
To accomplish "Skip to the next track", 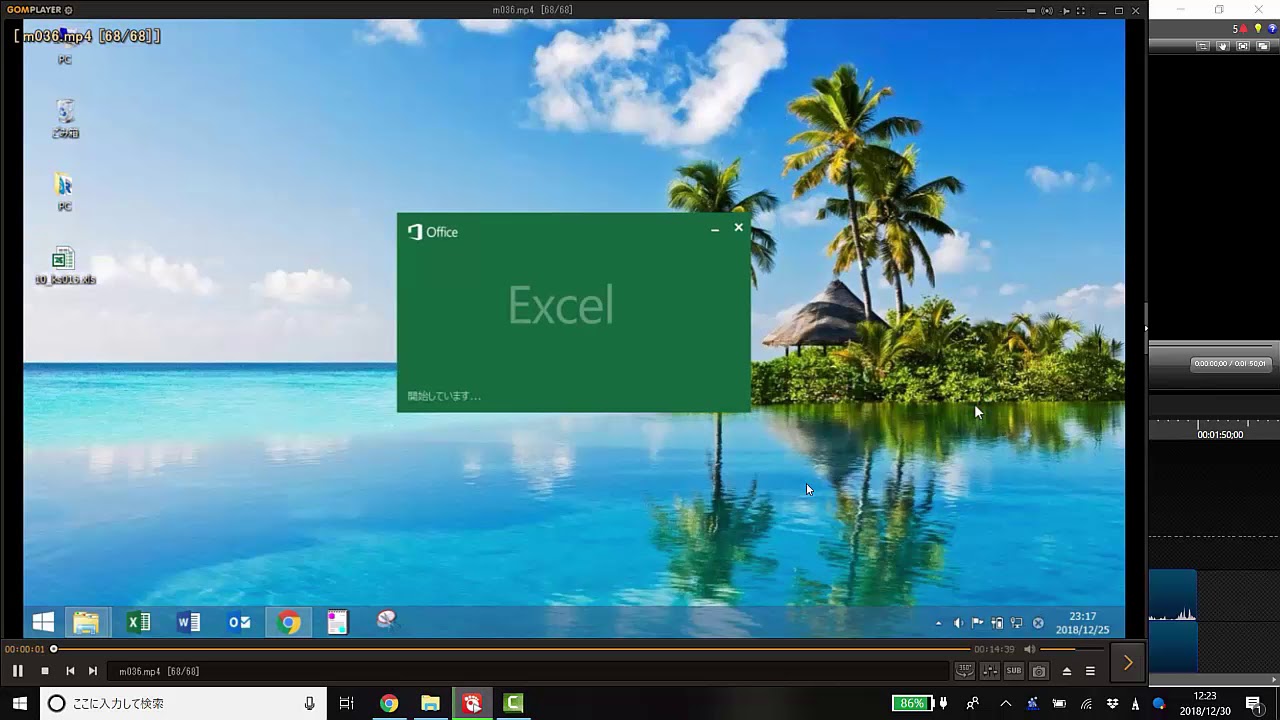I will pos(93,671).
